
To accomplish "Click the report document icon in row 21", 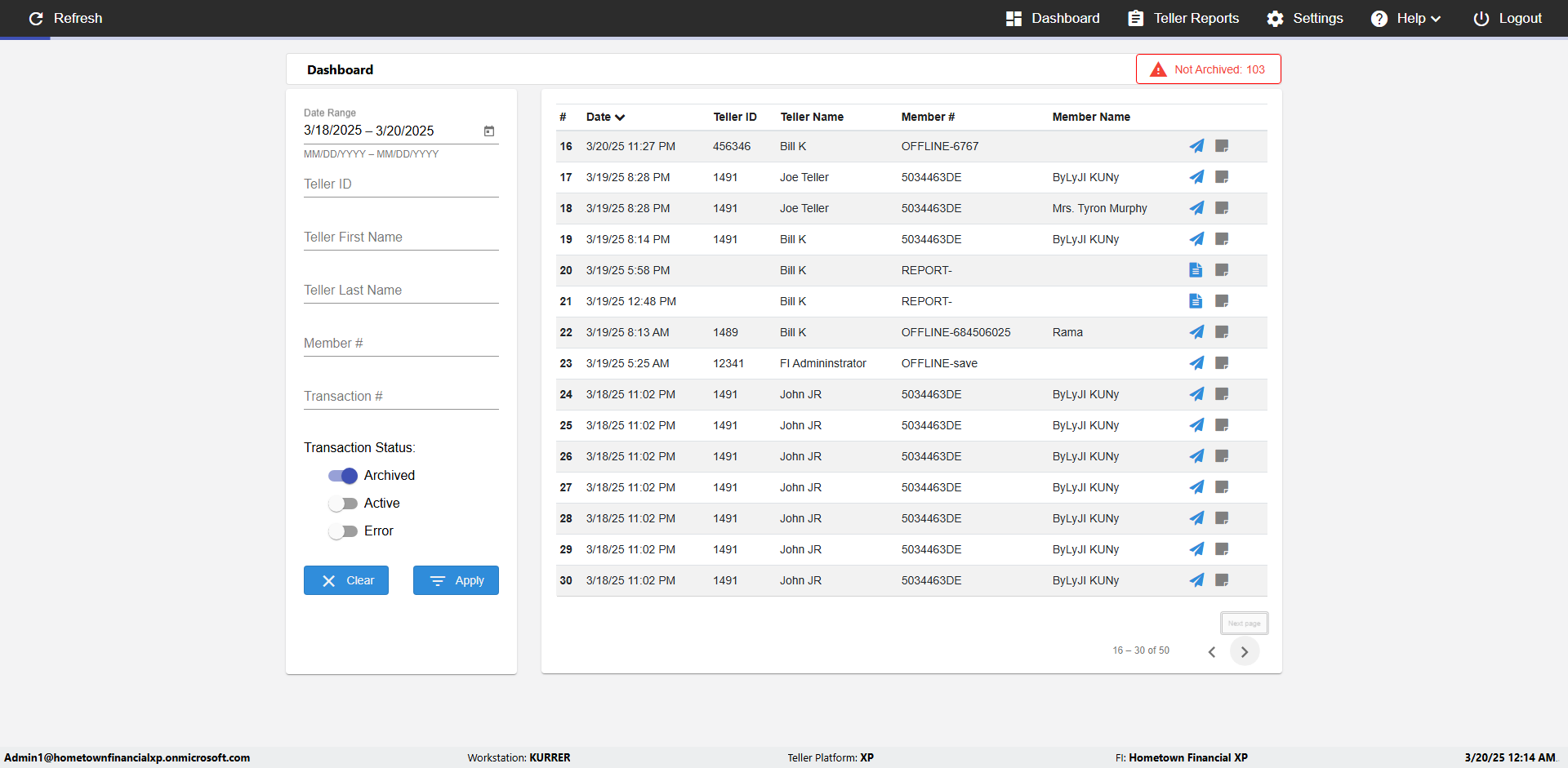I will (x=1196, y=301).
